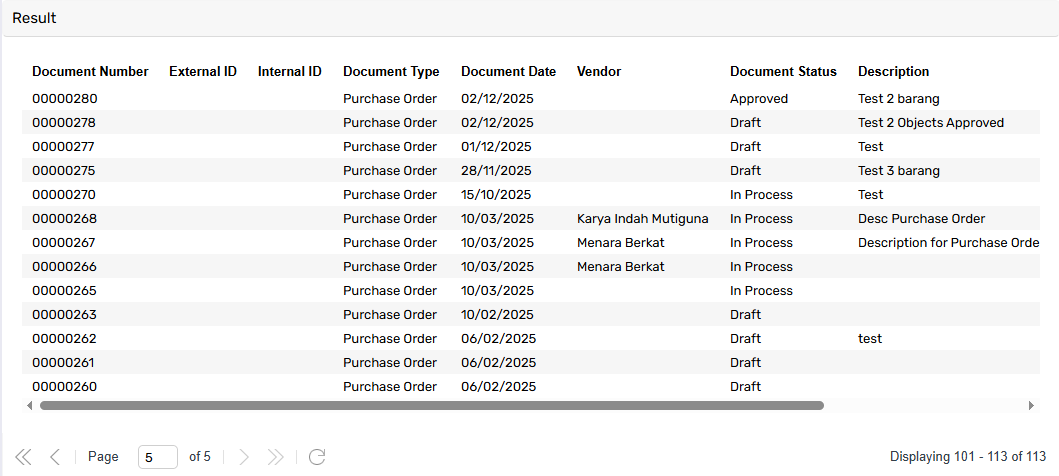Click the horizontal scrollbar left arrow
Image resolution: width=1059 pixels, height=476 pixels.
point(29,406)
